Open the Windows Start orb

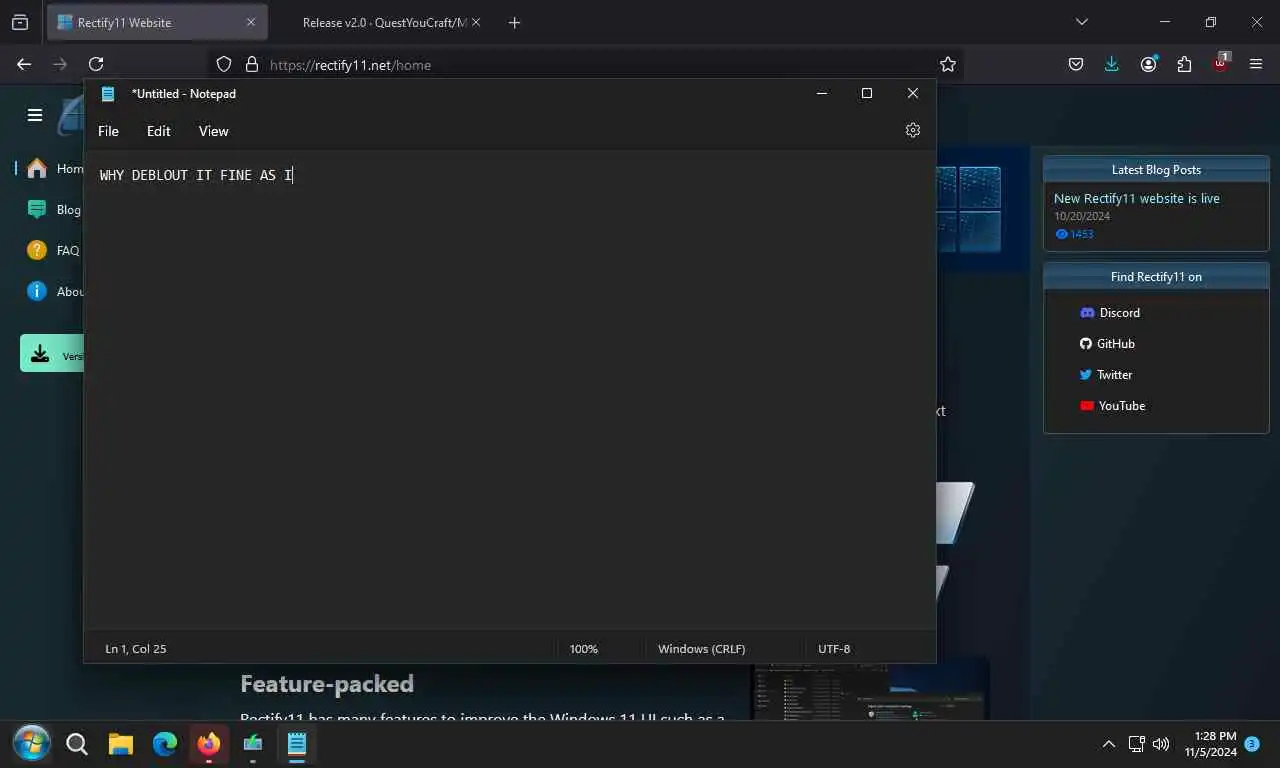(x=31, y=743)
